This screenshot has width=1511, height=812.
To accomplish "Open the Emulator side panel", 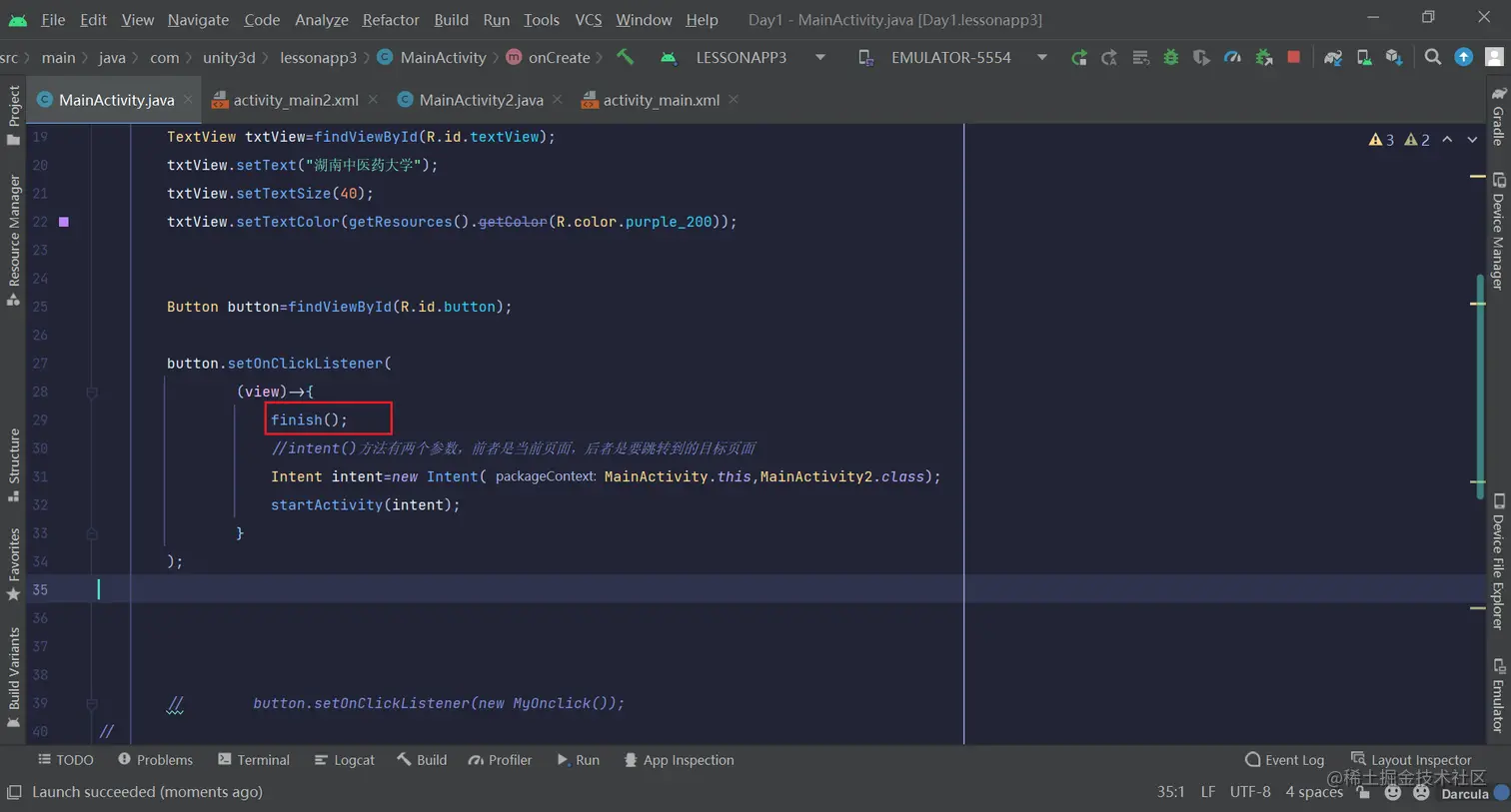I will click(x=1498, y=696).
